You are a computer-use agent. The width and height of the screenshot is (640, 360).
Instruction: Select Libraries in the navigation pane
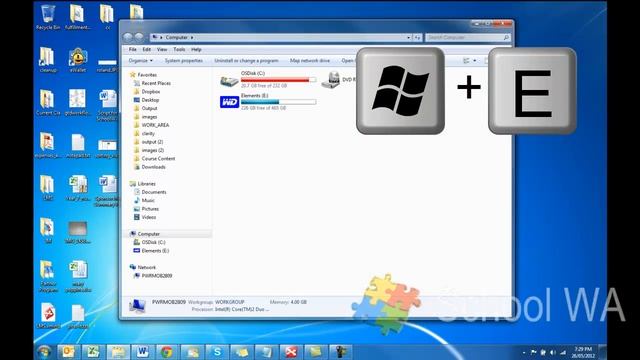pos(147,184)
